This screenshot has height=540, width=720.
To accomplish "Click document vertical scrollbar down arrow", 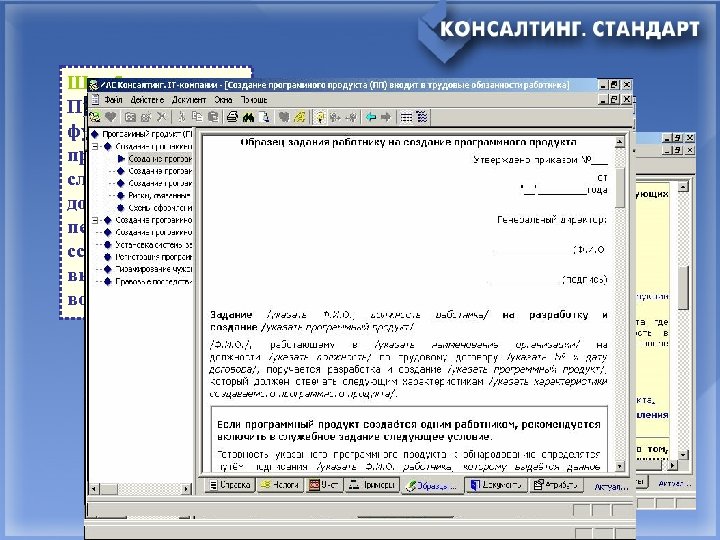I will (x=619, y=466).
